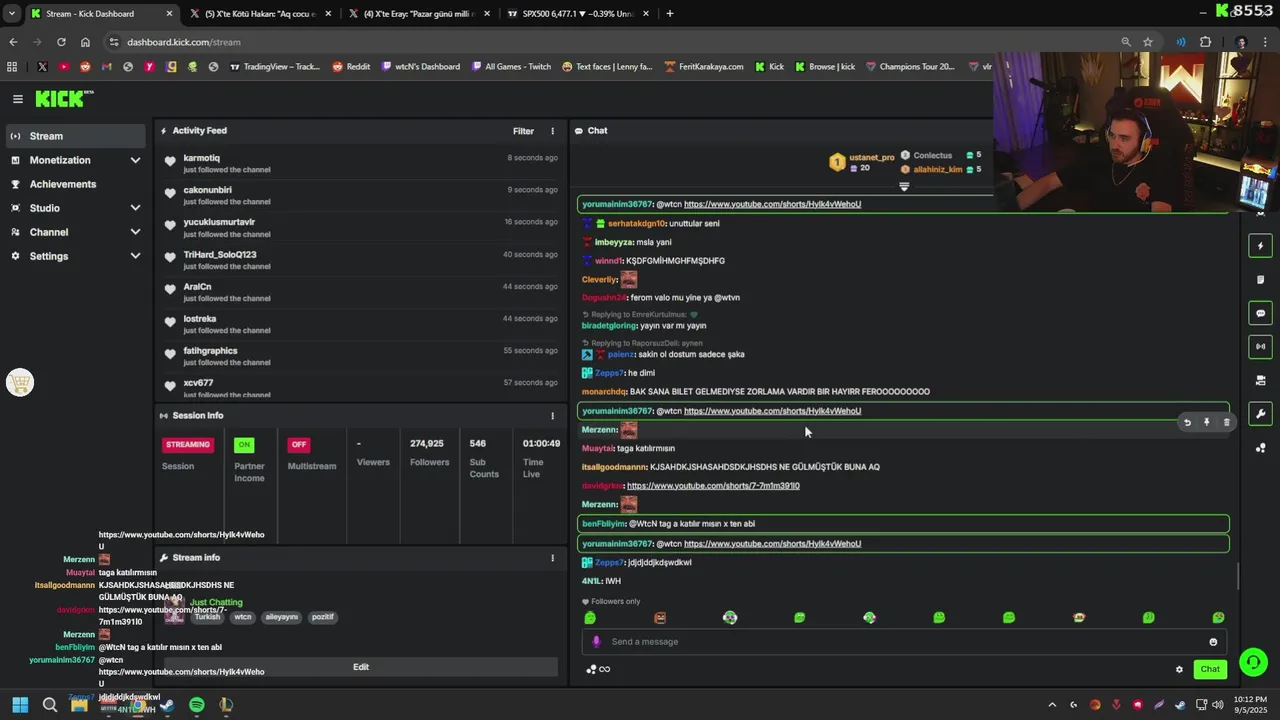Switch to the SPX500 browser tab
Image resolution: width=1280 pixels, height=720 pixels.
[x=579, y=14]
